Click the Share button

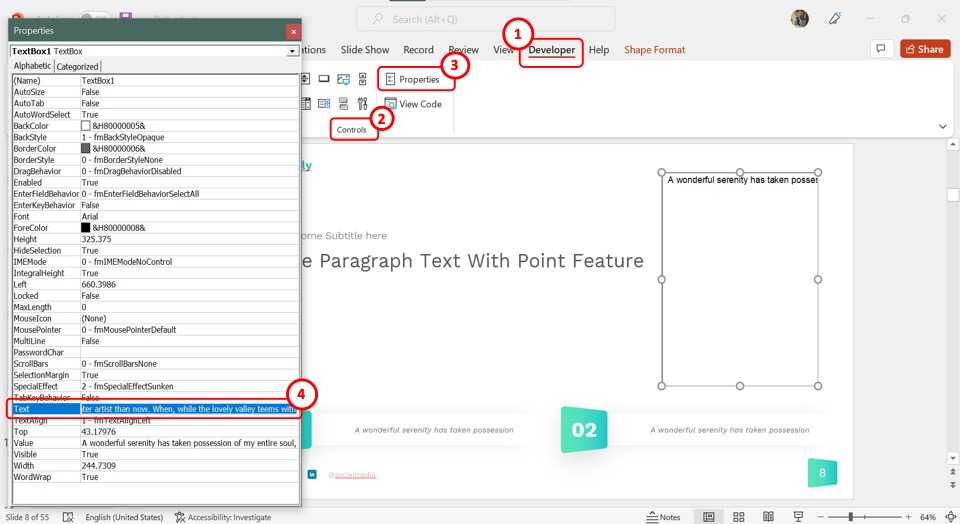[924, 49]
